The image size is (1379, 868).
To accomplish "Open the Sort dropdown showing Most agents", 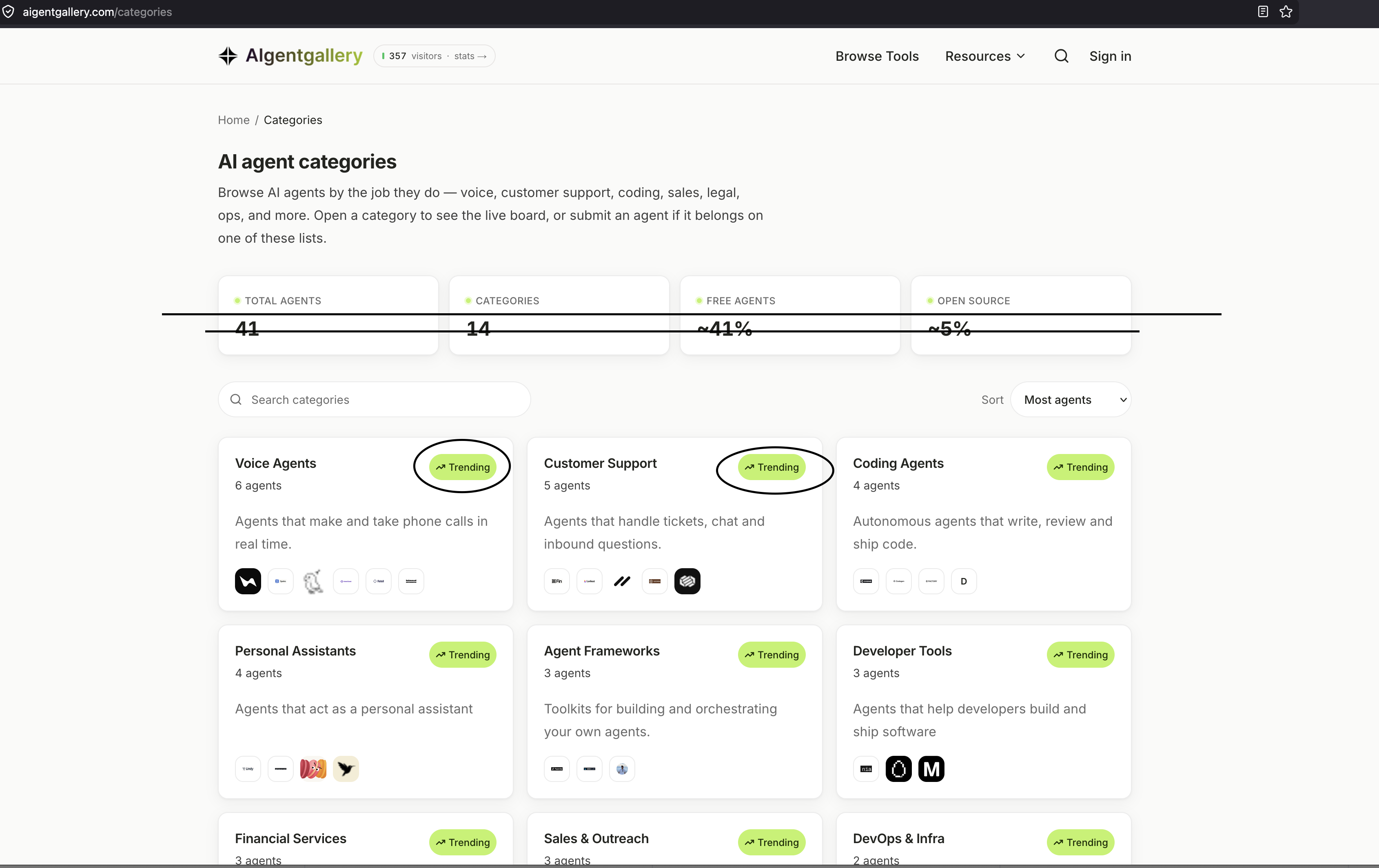I will pos(1070,400).
